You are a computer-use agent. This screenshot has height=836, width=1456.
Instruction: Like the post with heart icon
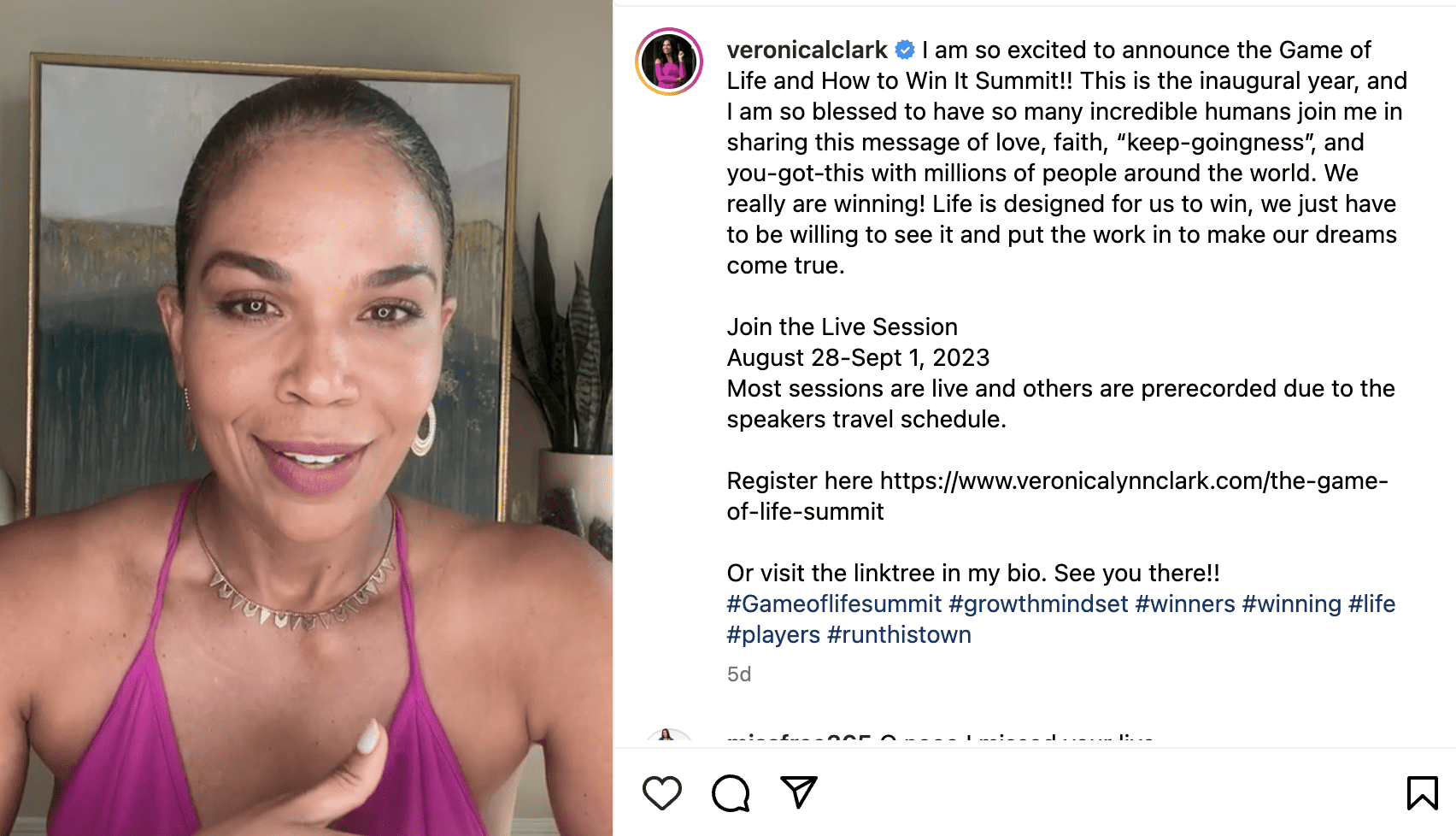662,792
